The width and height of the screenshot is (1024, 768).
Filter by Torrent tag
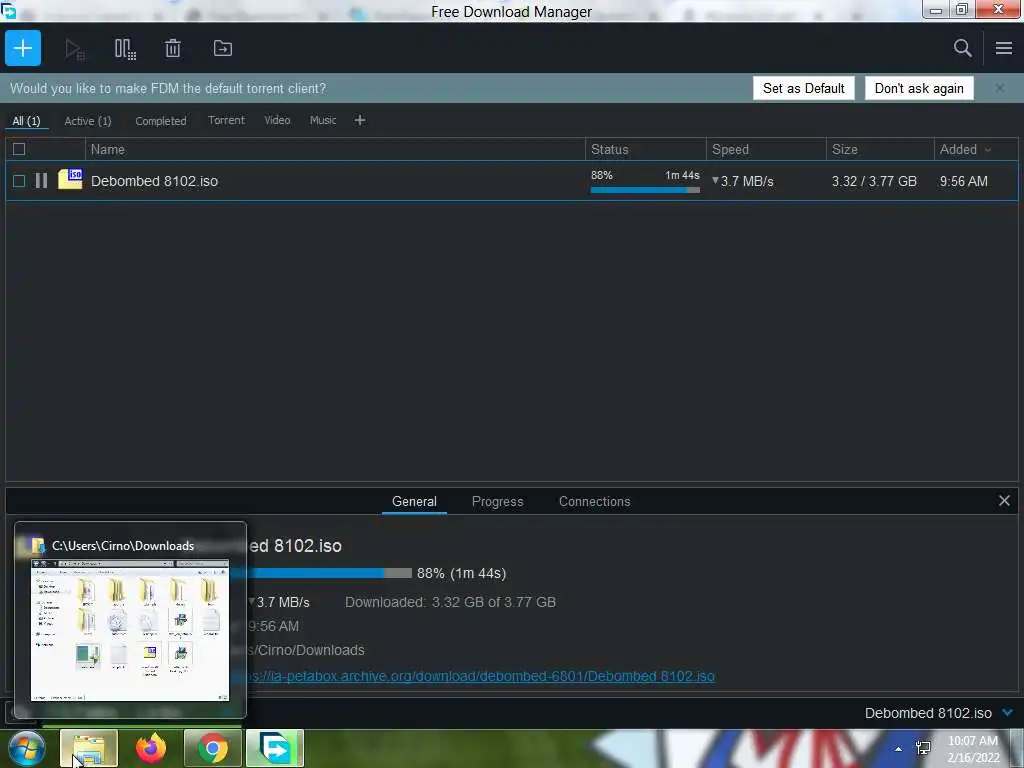[226, 120]
